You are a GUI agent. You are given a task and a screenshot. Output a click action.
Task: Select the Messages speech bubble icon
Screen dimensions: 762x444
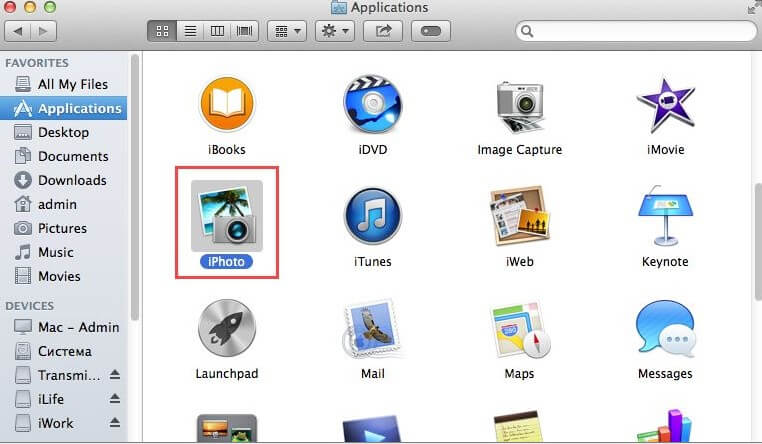(x=665, y=328)
